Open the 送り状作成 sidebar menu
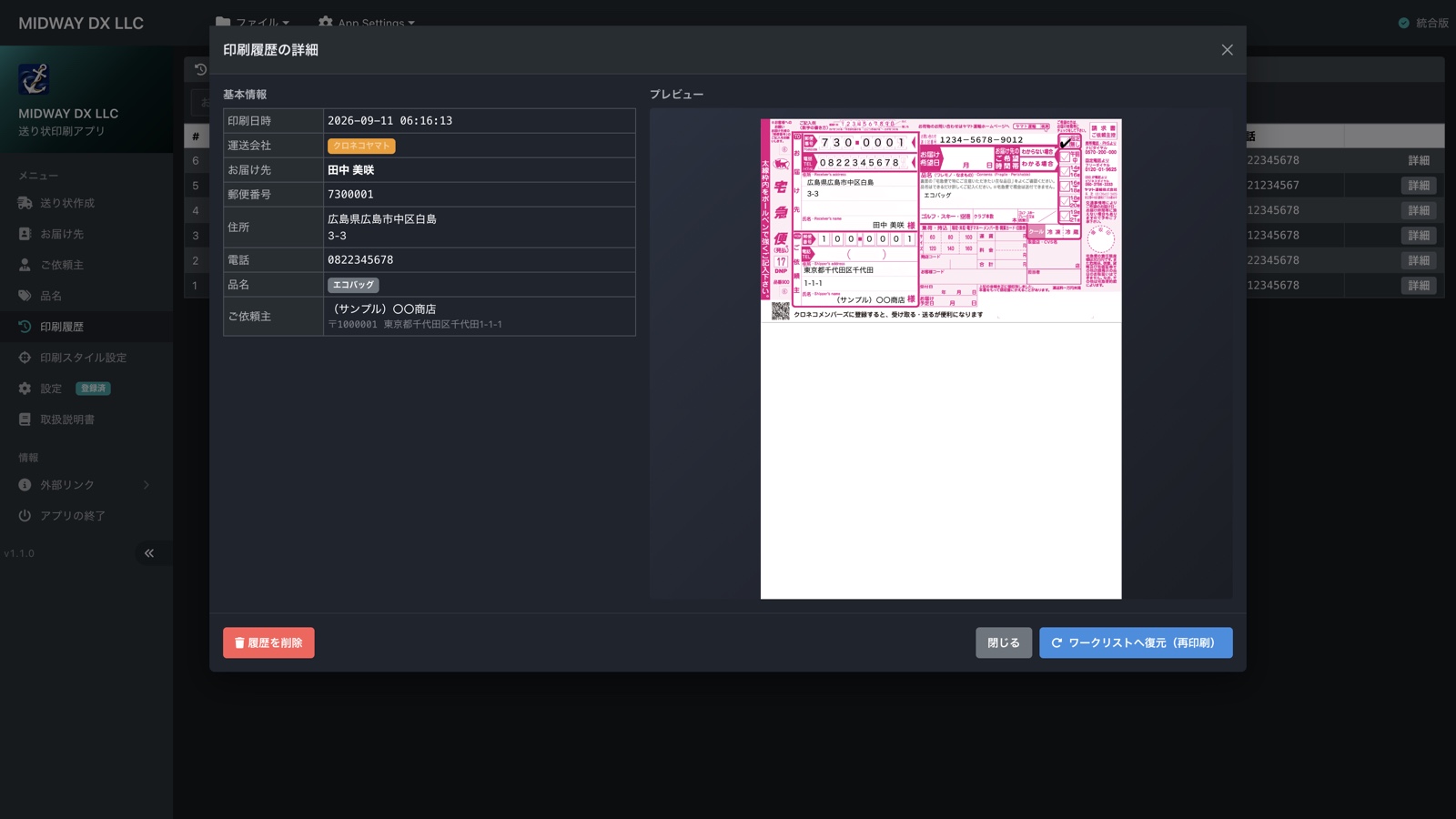The width and height of the screenshot is (1456, 819). (x=86, y=203)
